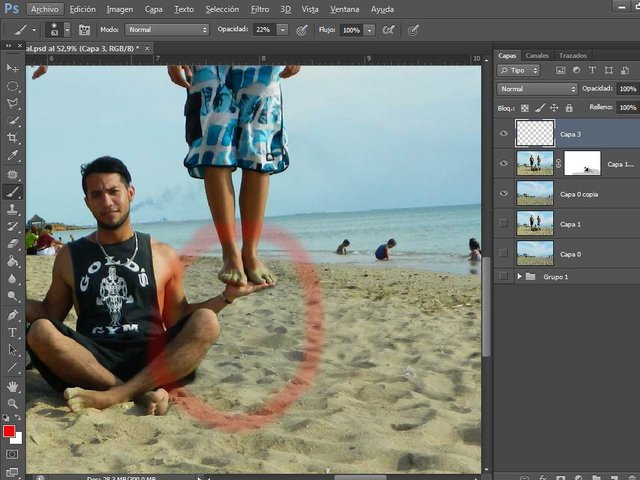Enable airbrush mode icon
Image resolution: width=640 pixels, height=480 pixels.
click(388, 30)
